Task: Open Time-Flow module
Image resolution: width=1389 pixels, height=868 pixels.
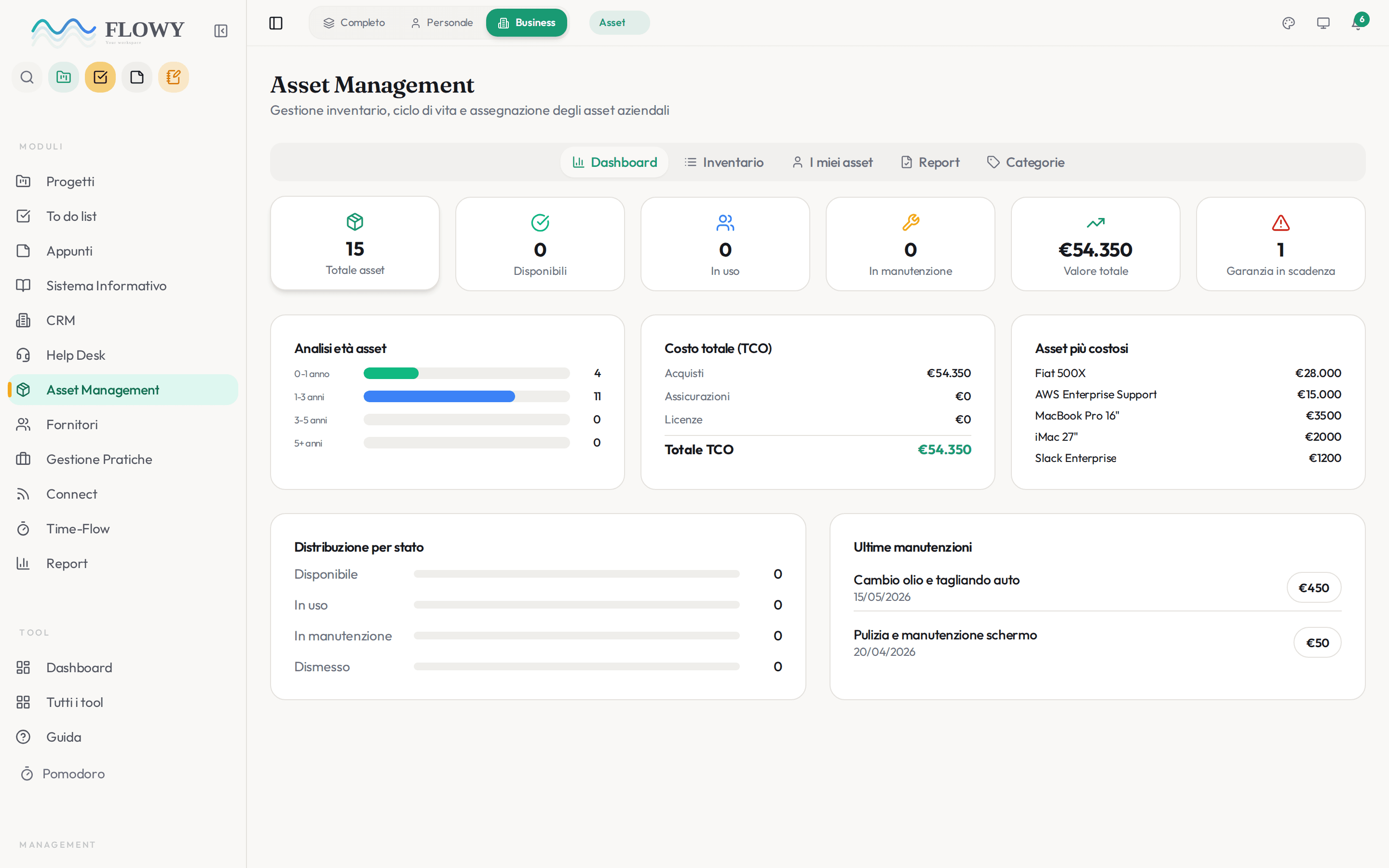Action: coord(123,529)
